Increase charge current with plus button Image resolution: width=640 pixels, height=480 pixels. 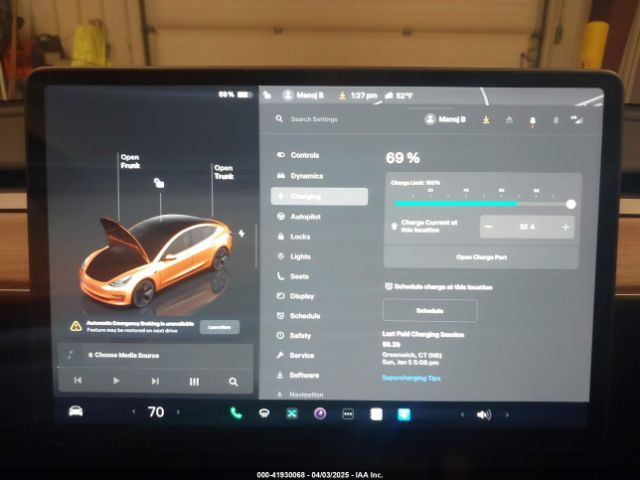[x=566, y=227]
